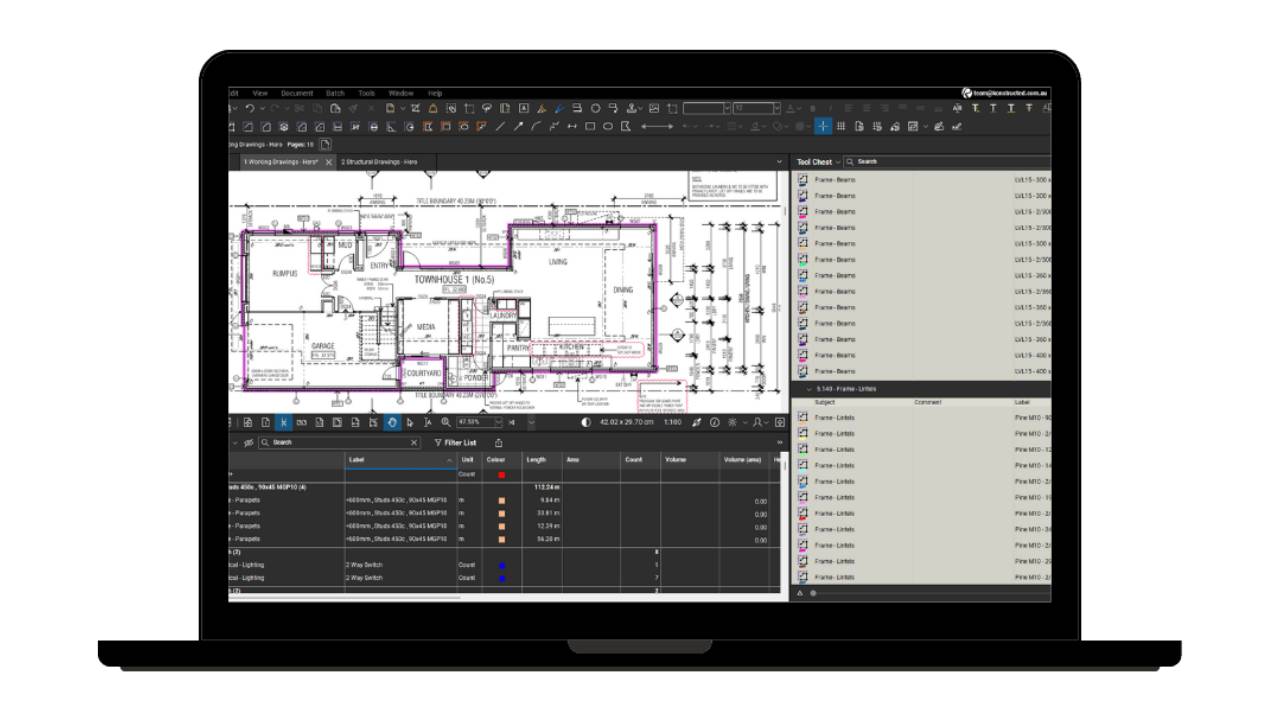The image size is (1280, 720).
Task: Toggle the Grid display icon
Action: coord(841,126)
